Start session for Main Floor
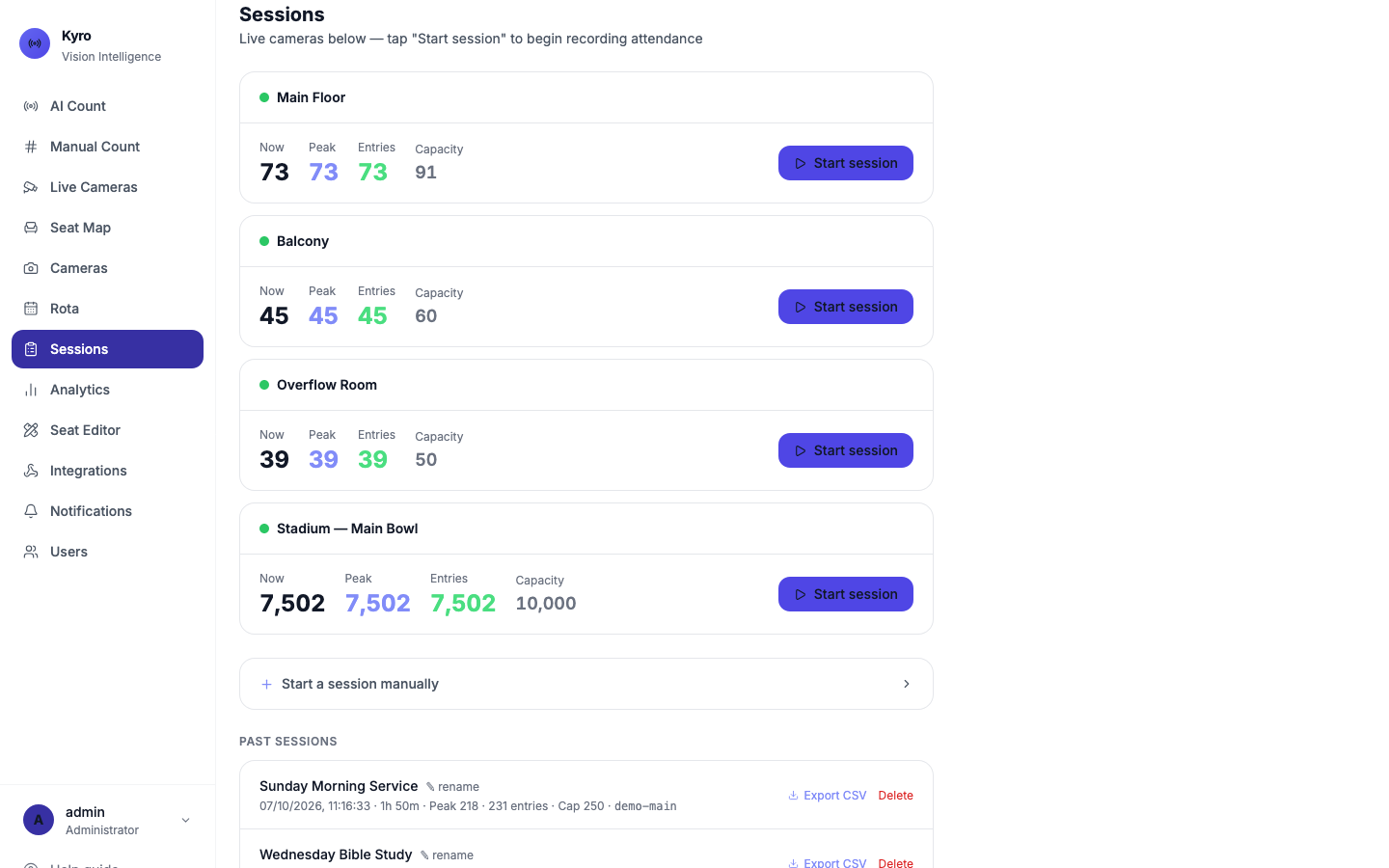Viewport: 1389px width, 868px height. [x=846, y=163]
